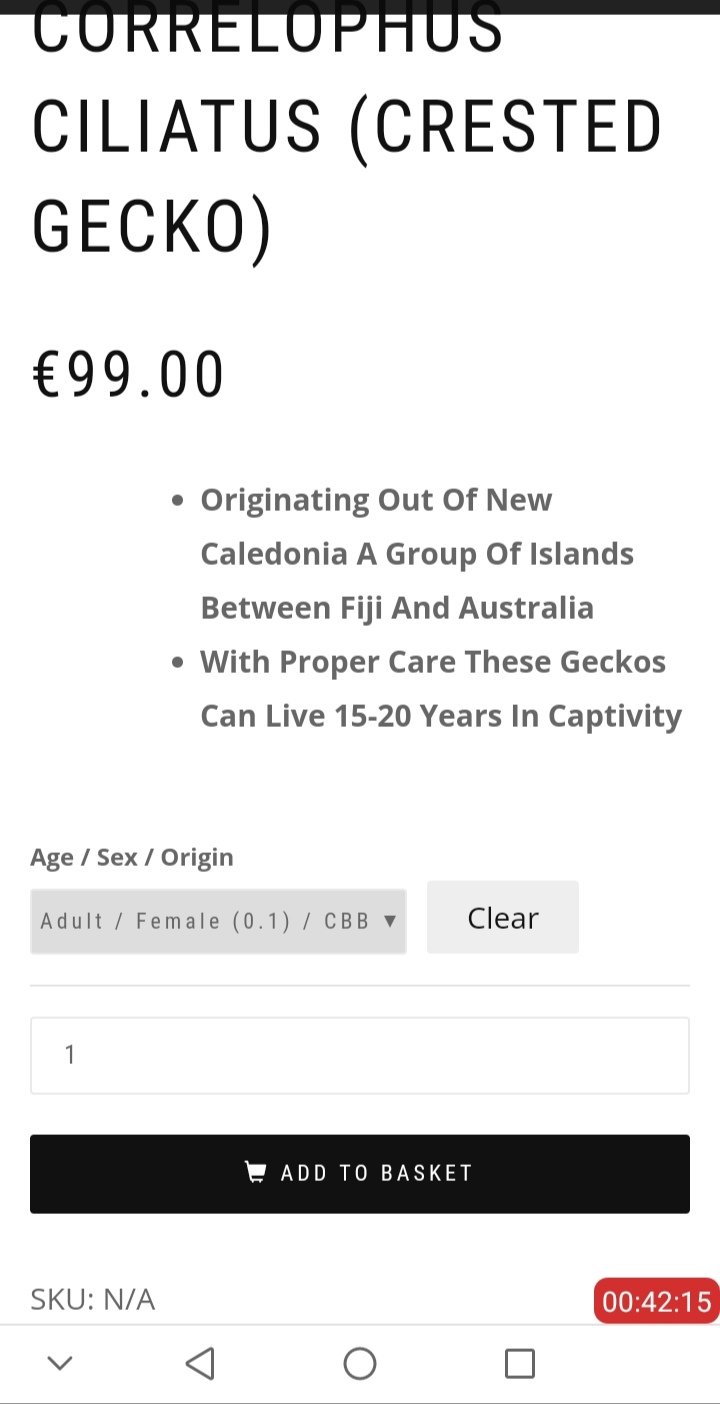Click the shopping cart icon on basket button
This screenshot has height=1404, width=720.
point(256,1172)
